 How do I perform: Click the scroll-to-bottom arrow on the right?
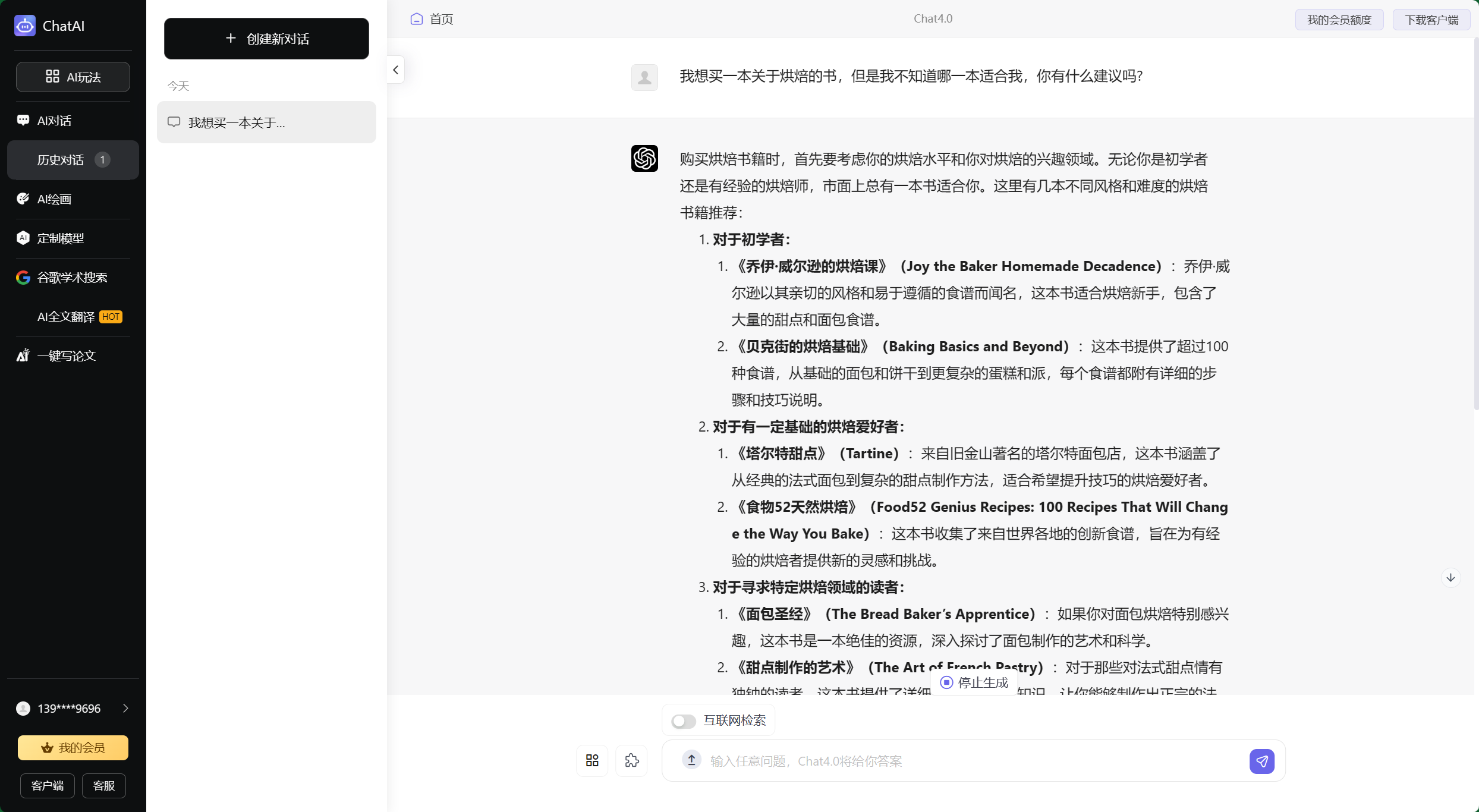(1450, 577)
